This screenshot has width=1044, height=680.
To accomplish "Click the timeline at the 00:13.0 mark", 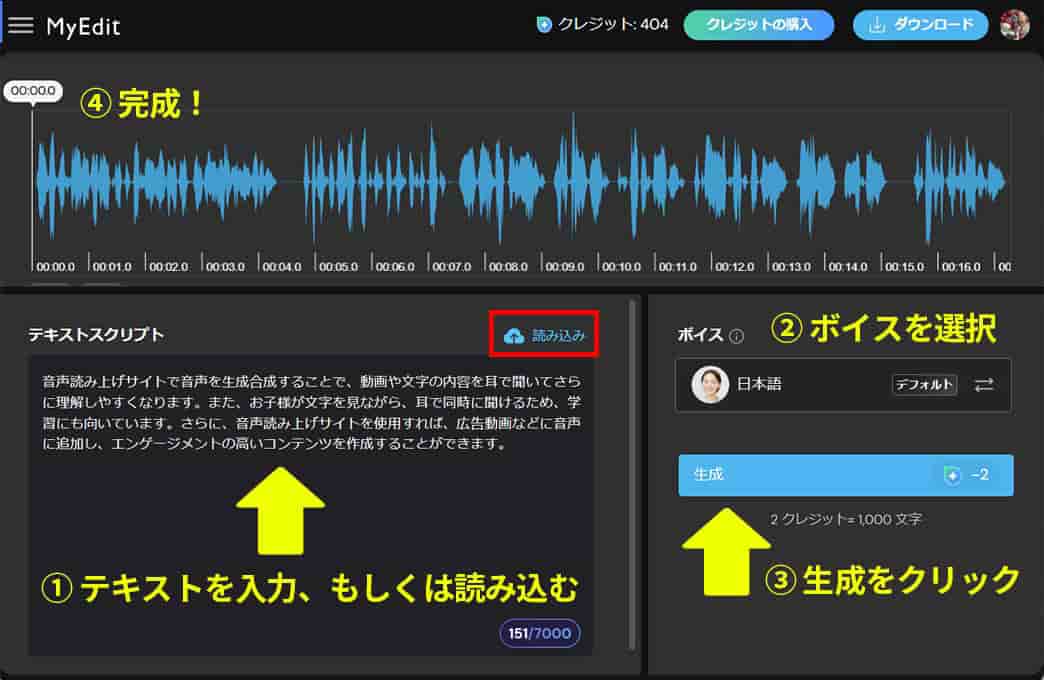I will click(x=791, y=267).
